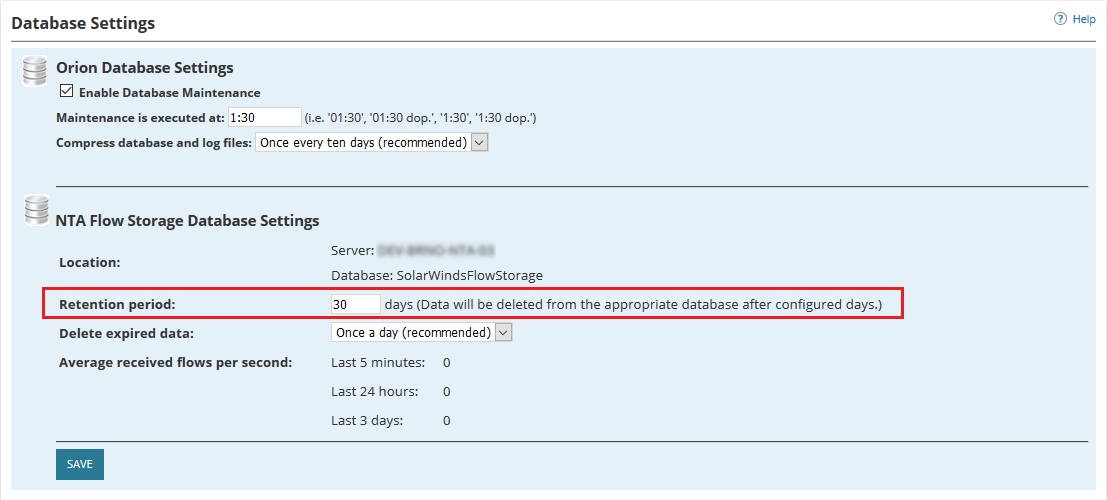The height and width of the screenshot is (500, 1107).
Task: Click the NTA Flow Storage database icon
Action: click(x=36, y=211)
